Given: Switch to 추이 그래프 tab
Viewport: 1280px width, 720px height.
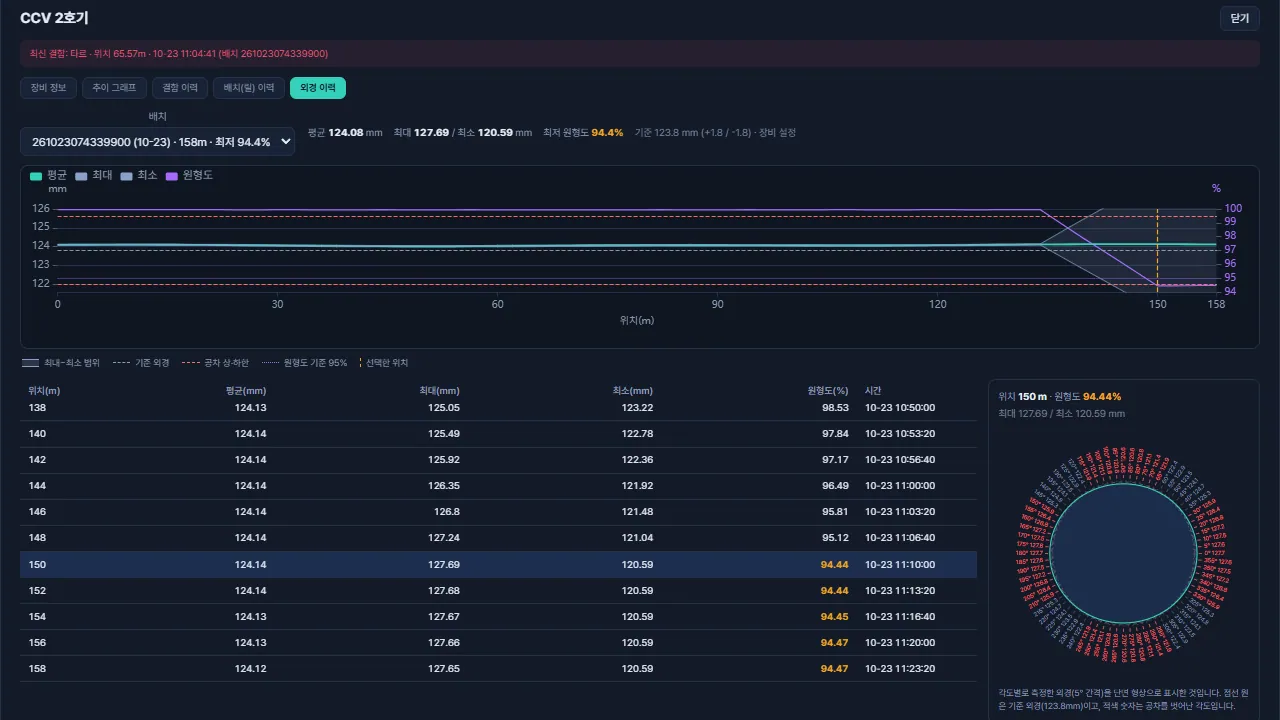Looking at the screenshot, I should 114,88.
